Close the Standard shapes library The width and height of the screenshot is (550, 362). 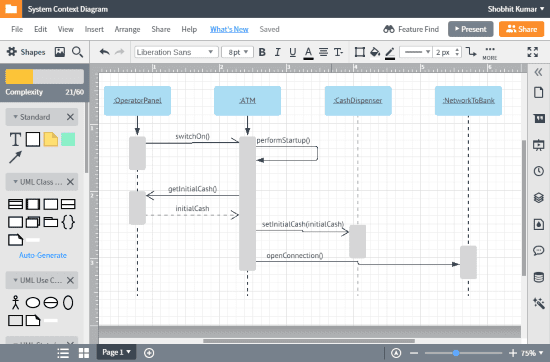[70, 117]
